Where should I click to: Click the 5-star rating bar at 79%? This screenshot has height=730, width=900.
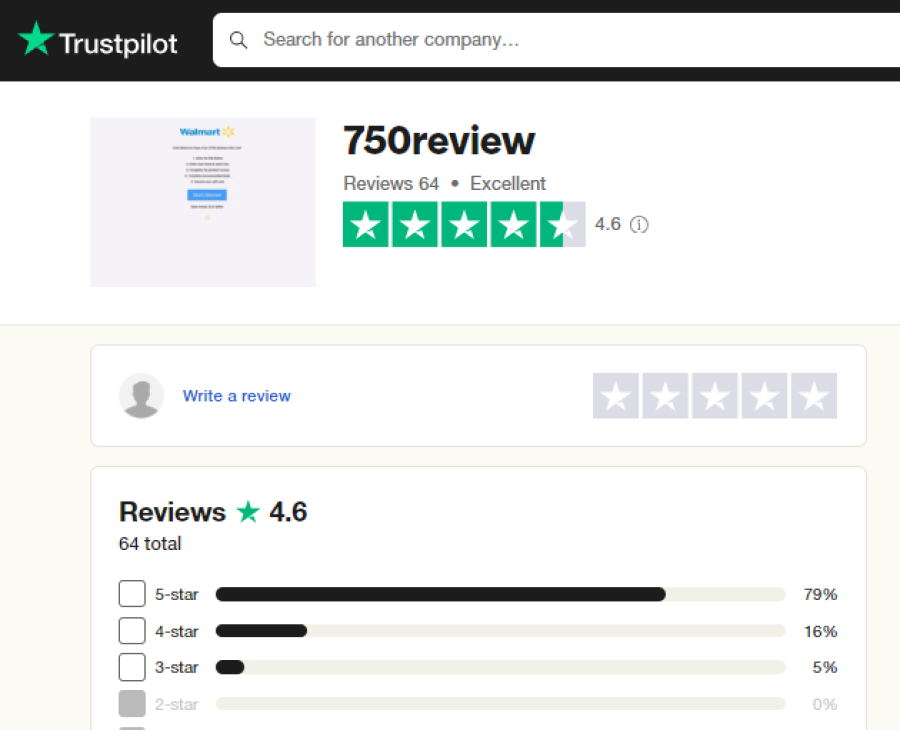501,594
